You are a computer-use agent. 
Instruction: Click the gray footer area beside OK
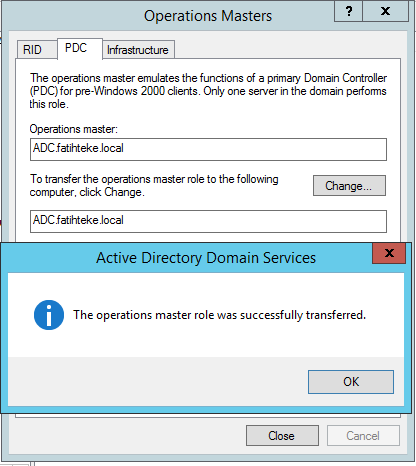157,382
